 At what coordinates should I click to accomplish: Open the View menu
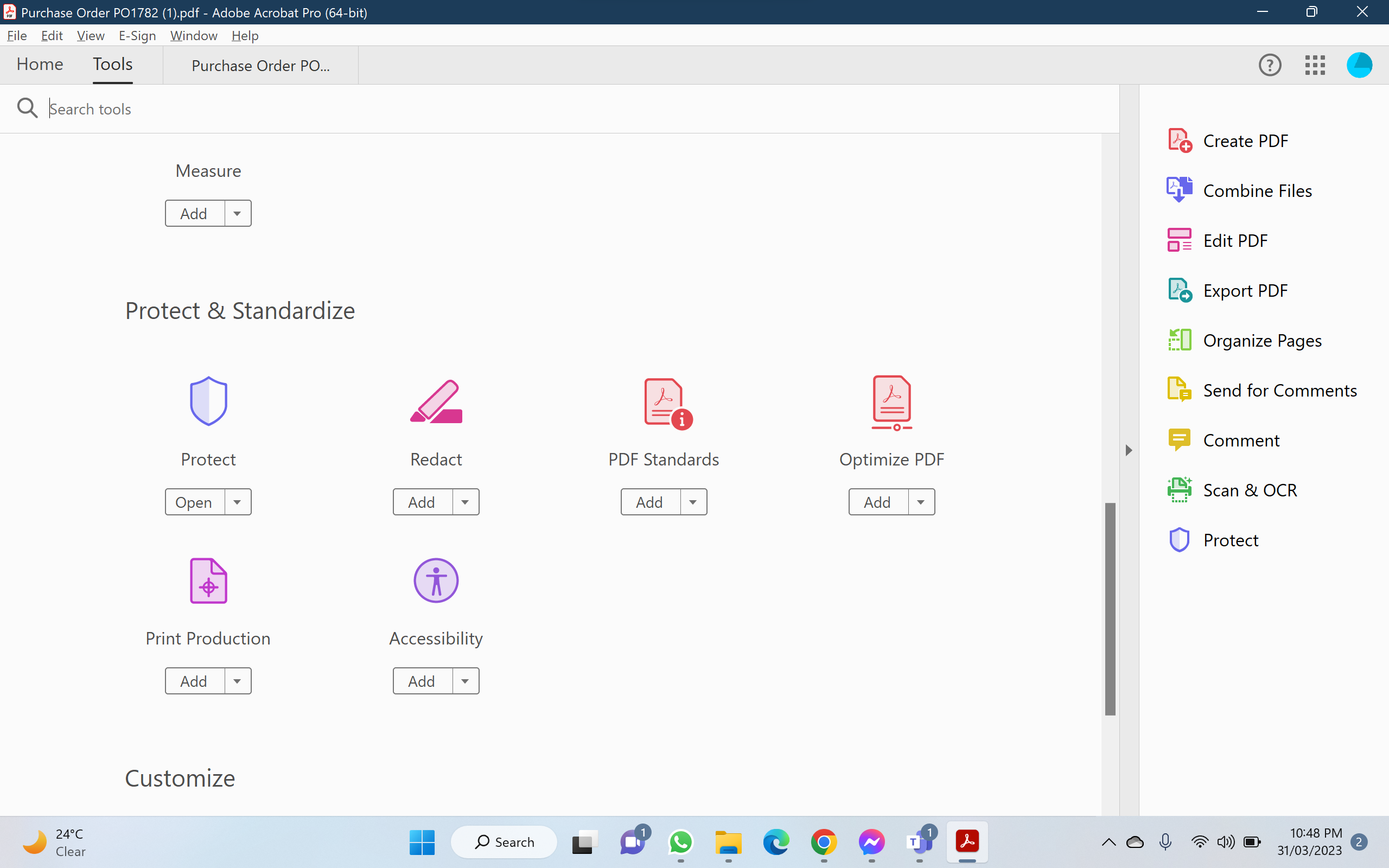coord(90,35)
